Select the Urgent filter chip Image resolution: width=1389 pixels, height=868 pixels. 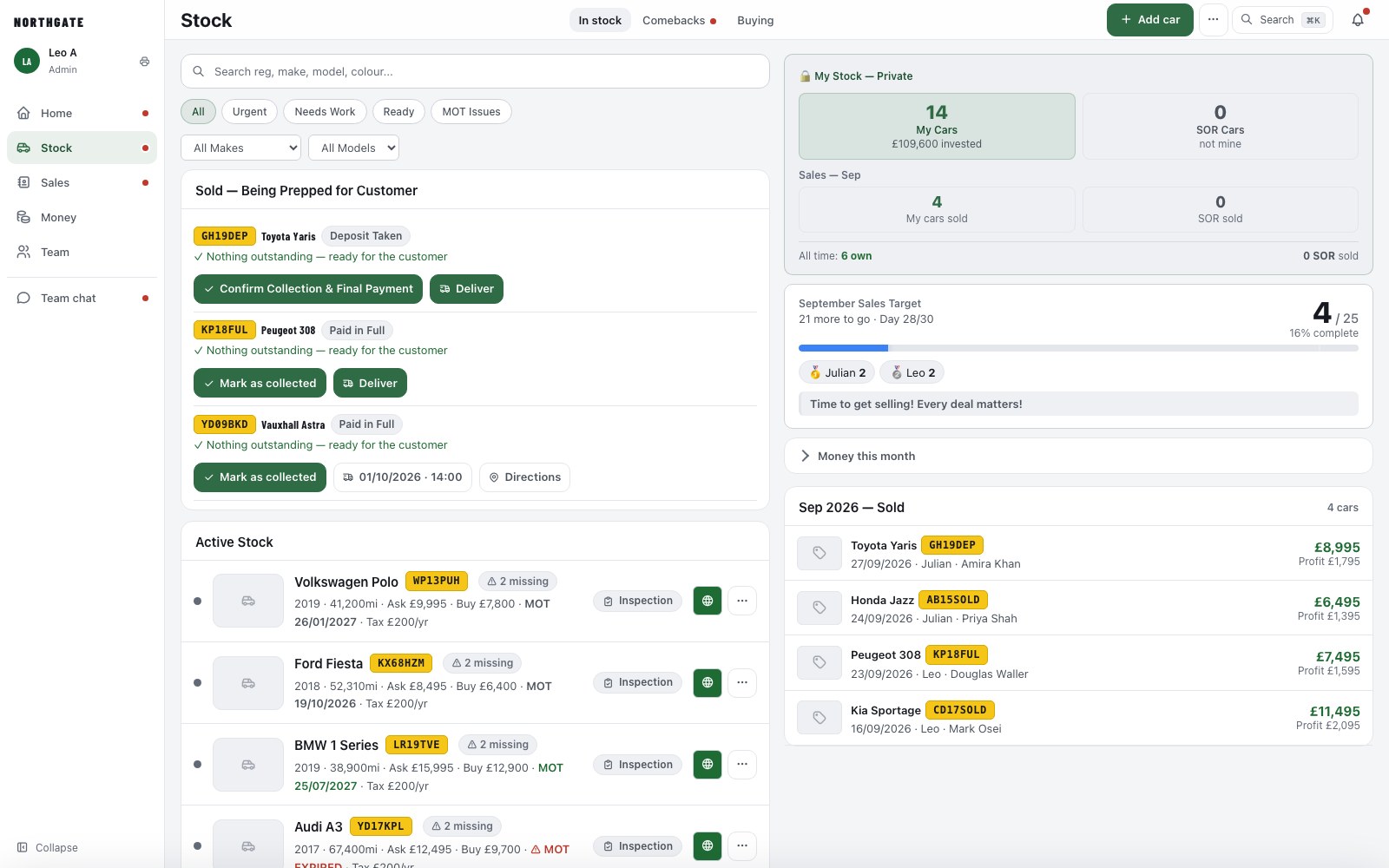click(250, 112)
